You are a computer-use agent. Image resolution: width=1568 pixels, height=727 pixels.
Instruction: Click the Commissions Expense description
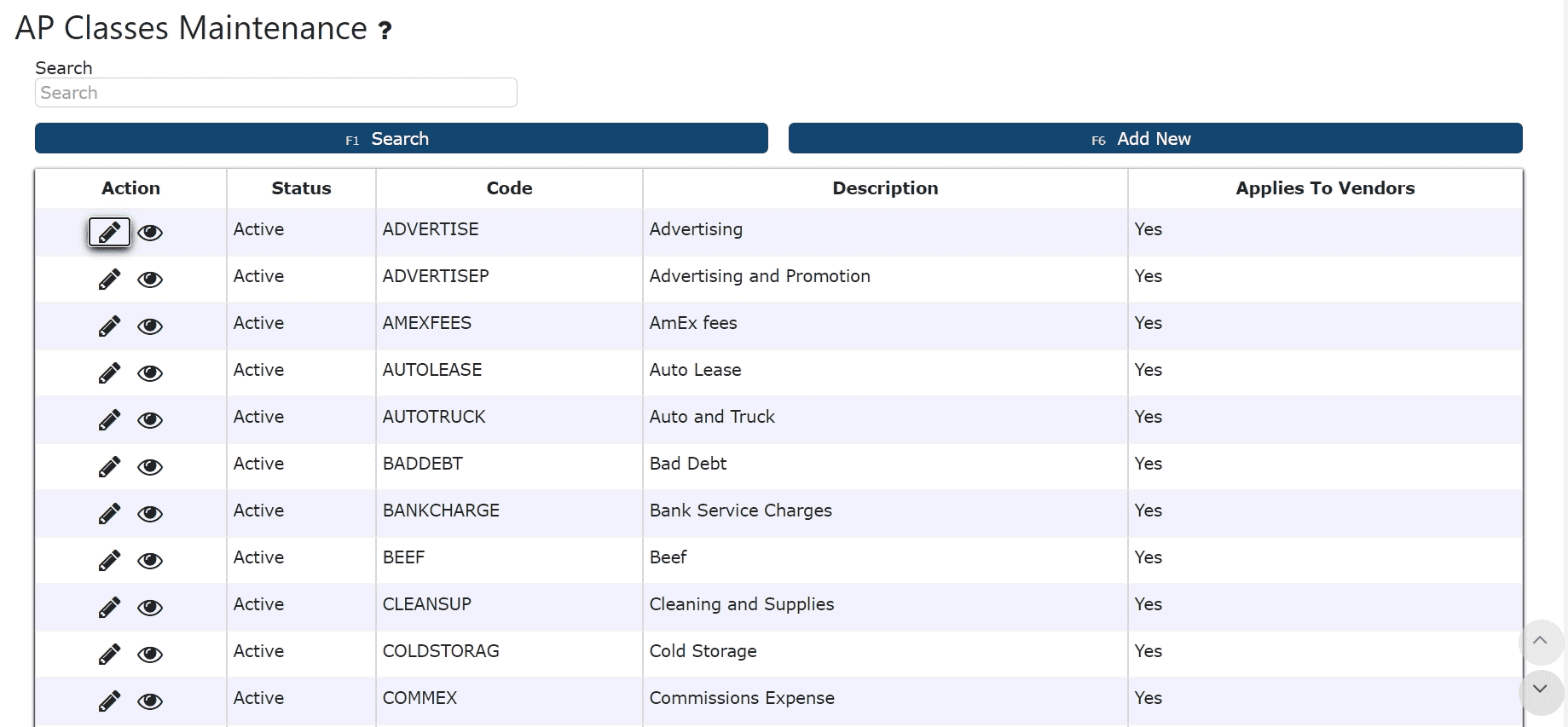742,698
